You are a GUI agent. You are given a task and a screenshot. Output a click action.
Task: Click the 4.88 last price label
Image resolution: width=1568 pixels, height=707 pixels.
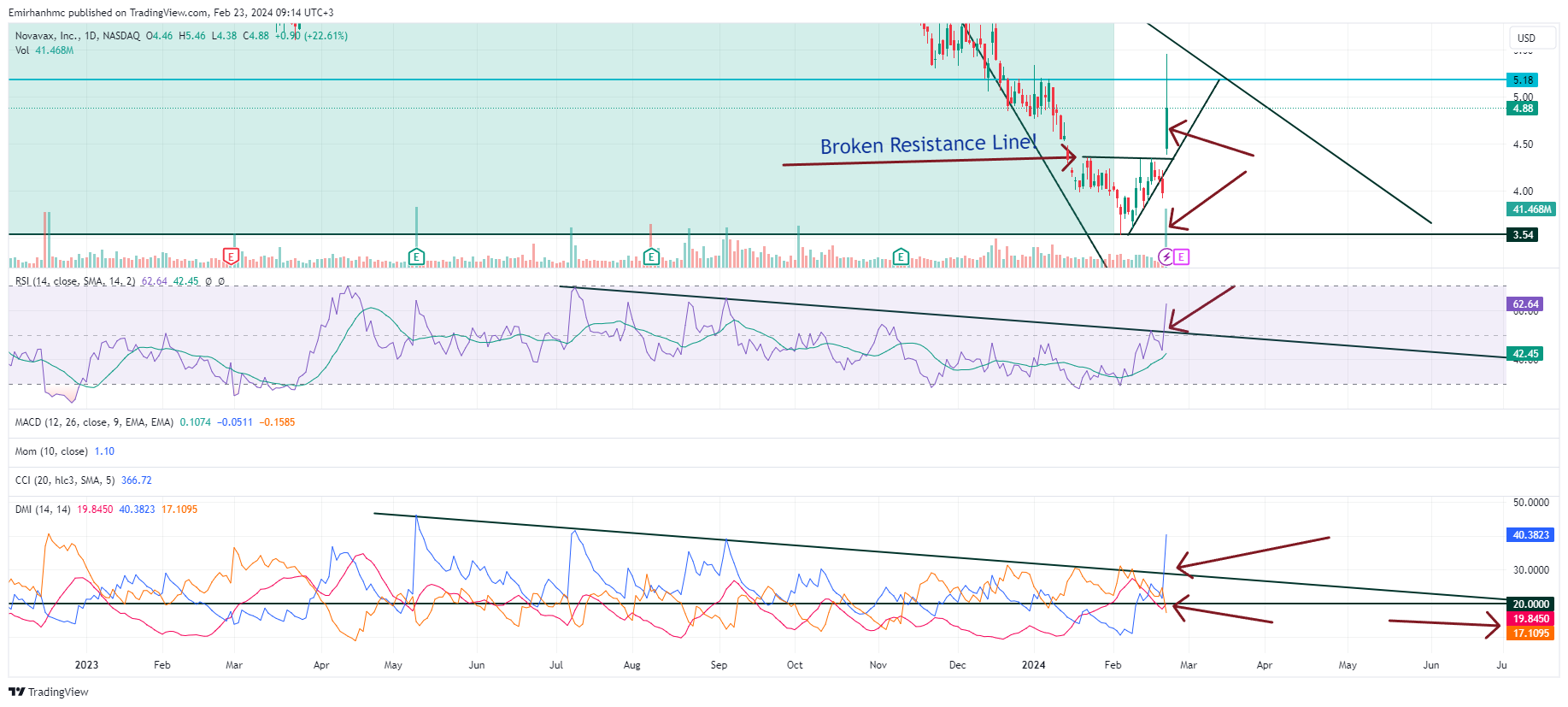1522,108
